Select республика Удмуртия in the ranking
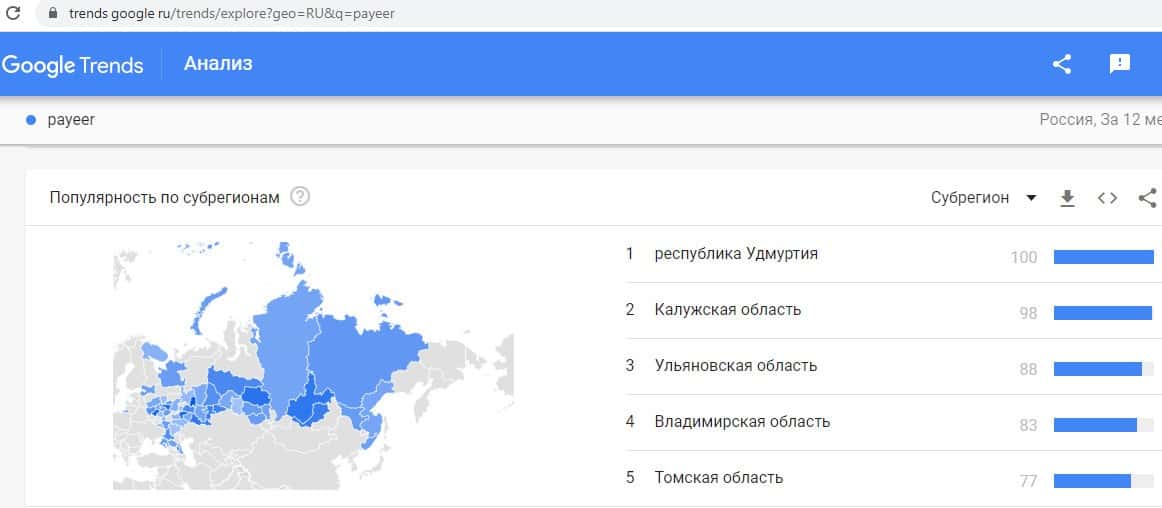Viewport: 1162px width, 508px height. (x=735, y=254)
